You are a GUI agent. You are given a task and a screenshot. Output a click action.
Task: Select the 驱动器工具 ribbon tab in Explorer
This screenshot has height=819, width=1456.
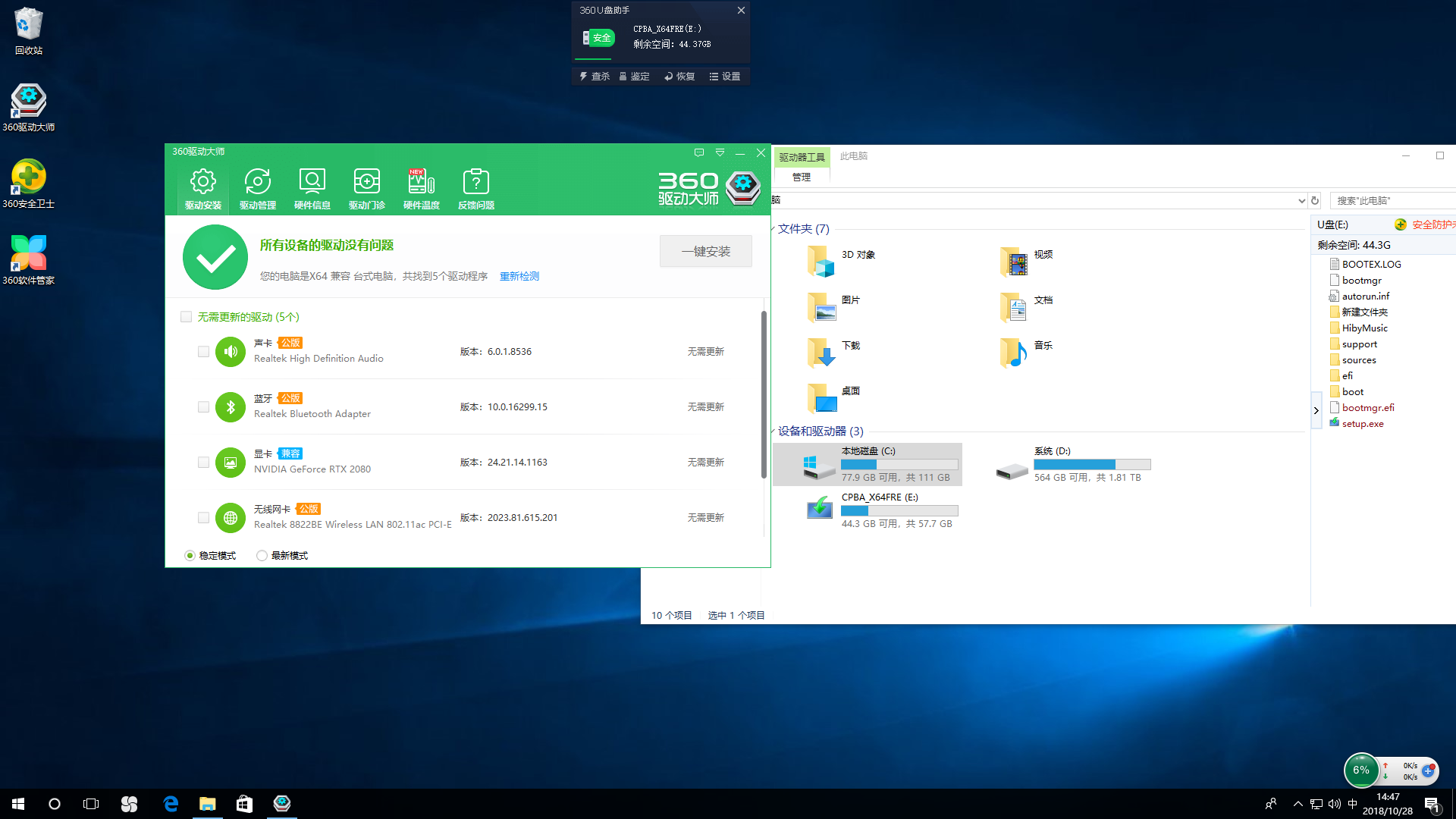(x=802, y=157)
